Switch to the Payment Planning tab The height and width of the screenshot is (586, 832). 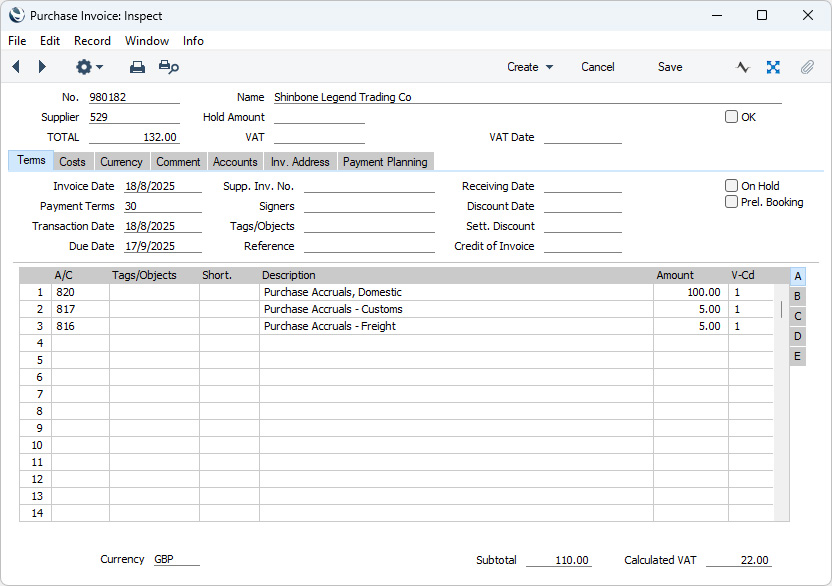[x=385, y=162]
